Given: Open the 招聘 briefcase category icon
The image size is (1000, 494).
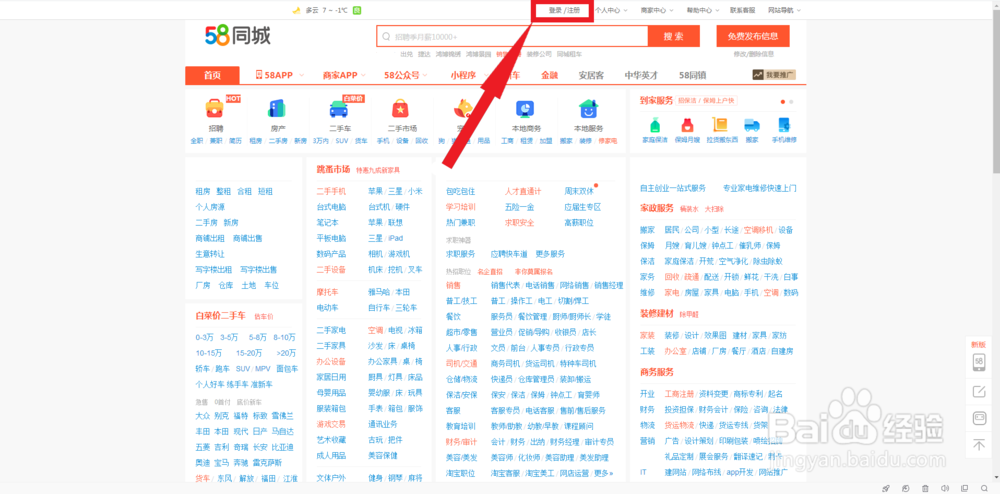Looking at the screenshot, I should tap(215, 109).
